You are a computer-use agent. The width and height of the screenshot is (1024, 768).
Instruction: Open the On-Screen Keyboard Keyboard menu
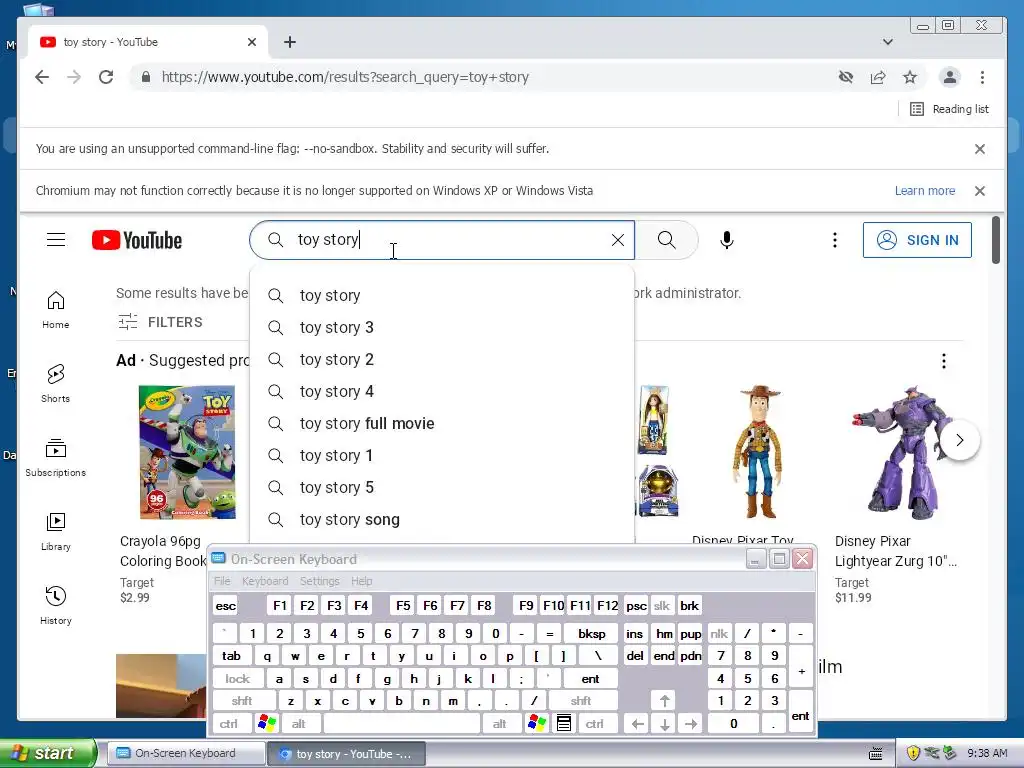point(264,581)
